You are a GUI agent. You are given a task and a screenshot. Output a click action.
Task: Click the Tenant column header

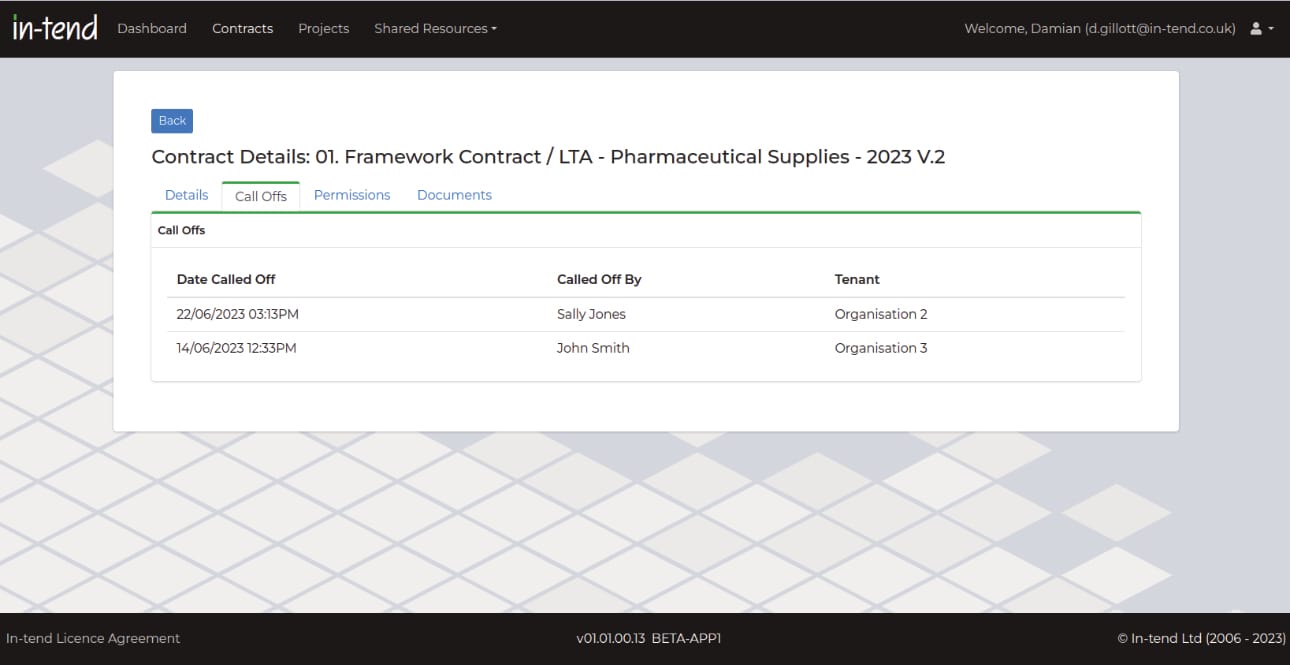tap(857, 279)
